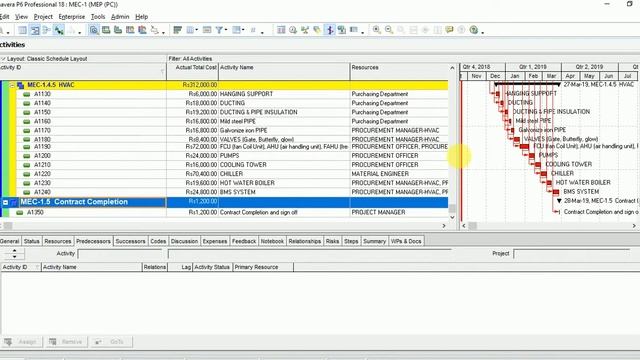Open the Group and Sort icon

pyautogui.click(x=178, y=30)
